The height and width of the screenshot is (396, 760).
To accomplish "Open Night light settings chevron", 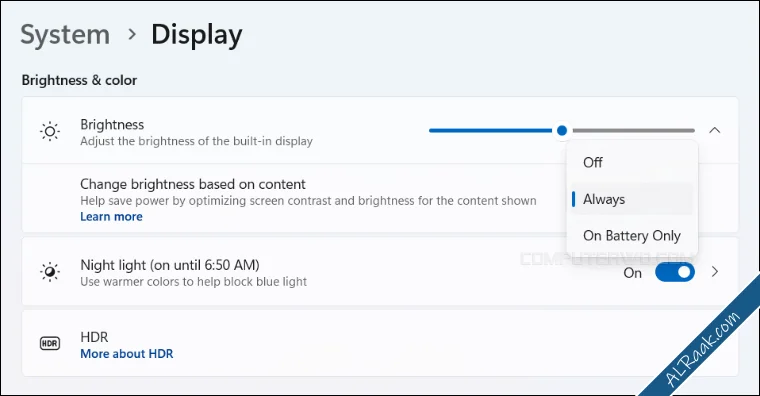I will (715, 272).
